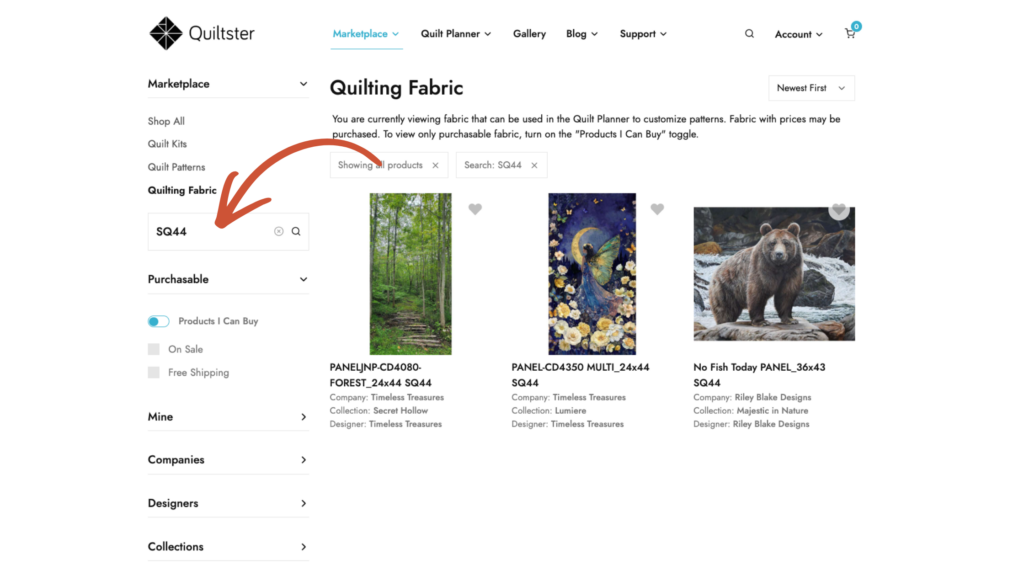Check the On Sale checkbox
Viewport: 1024px width, 576px height.
coord(154,349)
